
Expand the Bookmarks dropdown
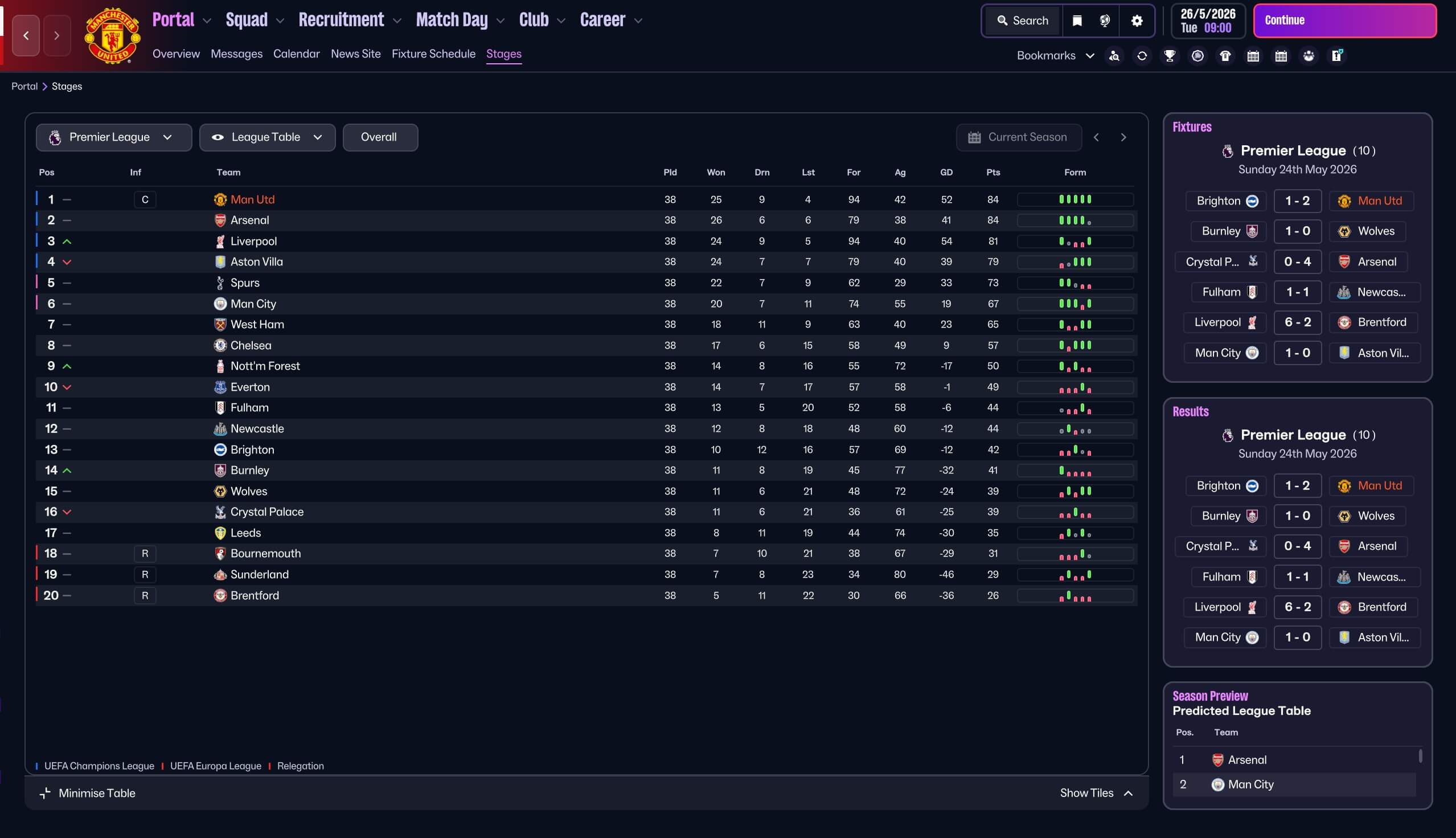coord(1055,56)
